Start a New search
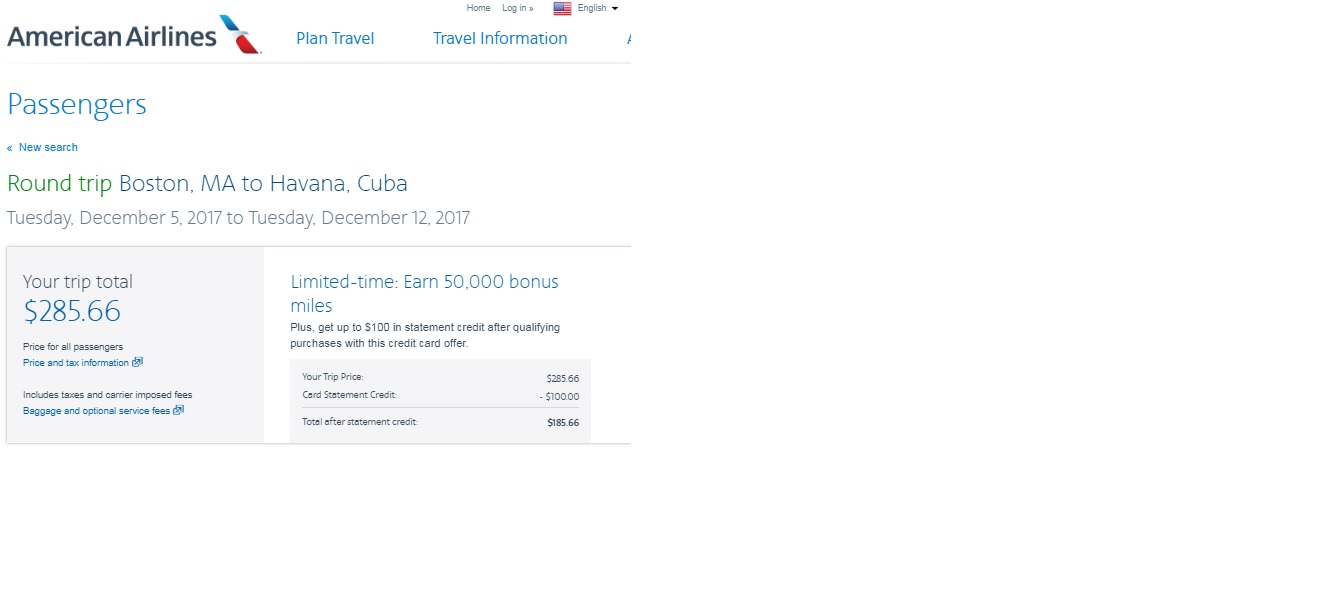This screenshot has height=611, width=1344. (47, 147)
